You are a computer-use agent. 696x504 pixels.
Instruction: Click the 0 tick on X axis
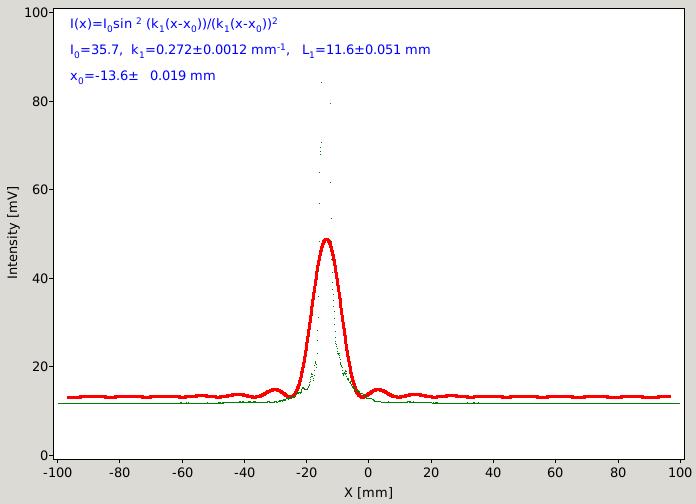(x=368, y=472)
